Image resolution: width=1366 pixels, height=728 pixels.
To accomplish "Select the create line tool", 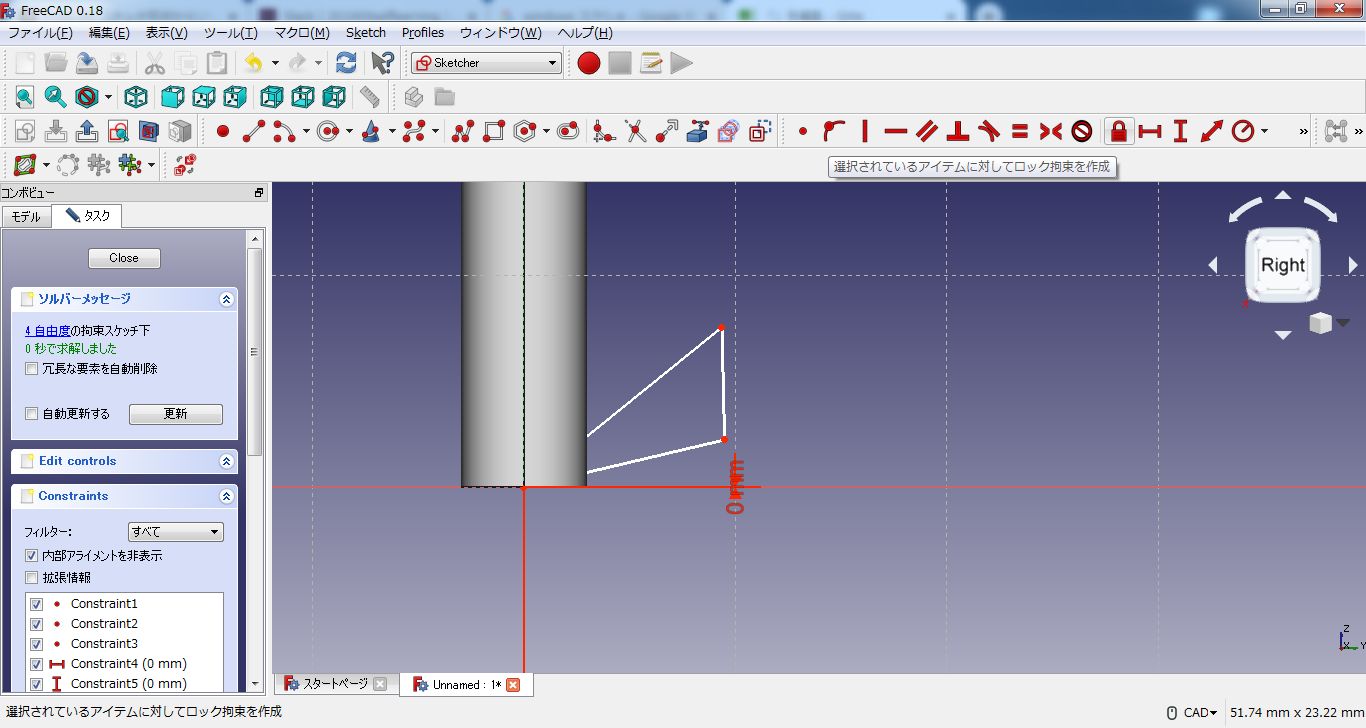I will (x=254, y=131).
